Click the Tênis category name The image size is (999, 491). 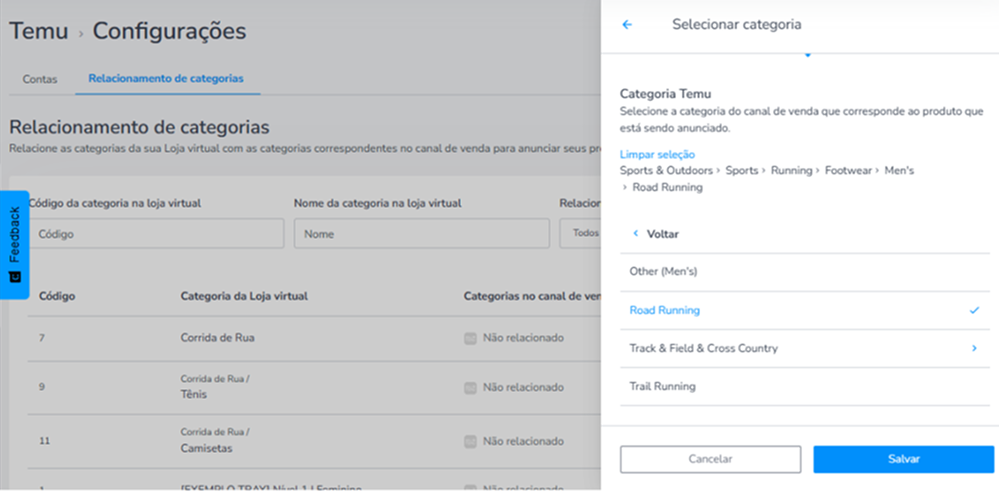pos(194,394)
